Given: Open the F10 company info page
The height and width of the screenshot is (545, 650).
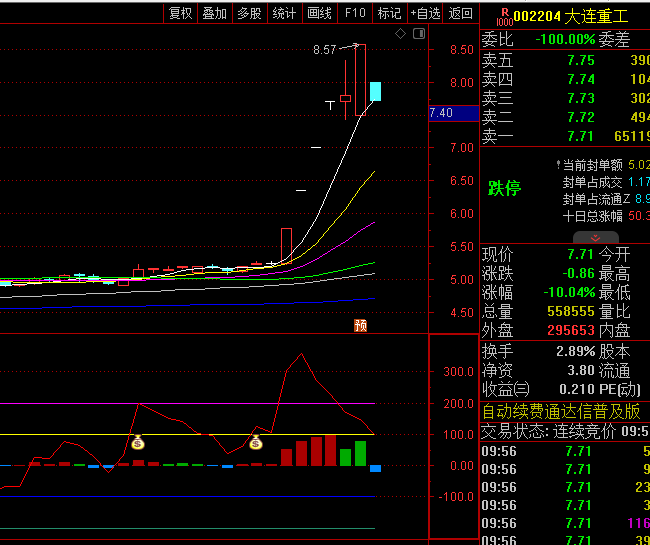Looking at the screenshot, I should pyautogui.click(x=354, y=13).
